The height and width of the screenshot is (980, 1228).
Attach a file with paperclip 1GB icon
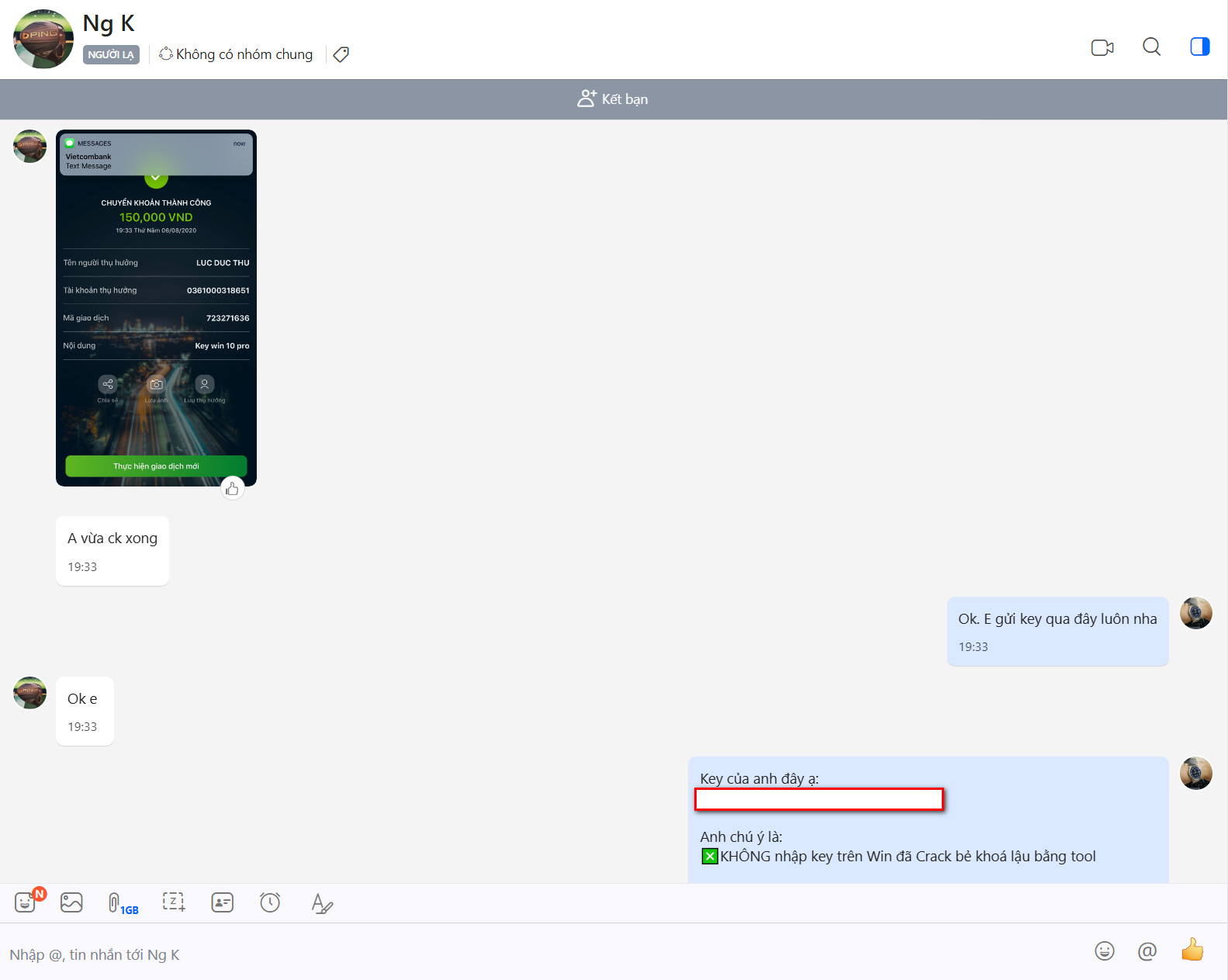pyautogui.click(x=122, y=903)
